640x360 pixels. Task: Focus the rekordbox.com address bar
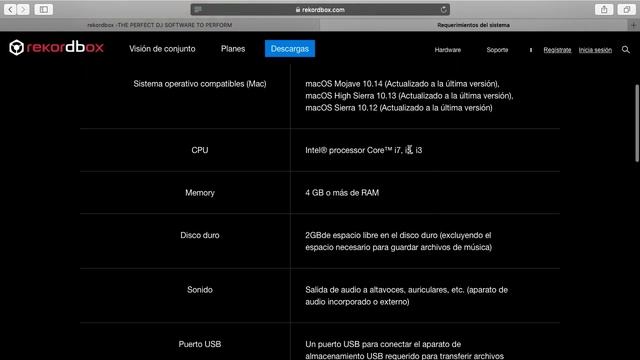[320, 9]
